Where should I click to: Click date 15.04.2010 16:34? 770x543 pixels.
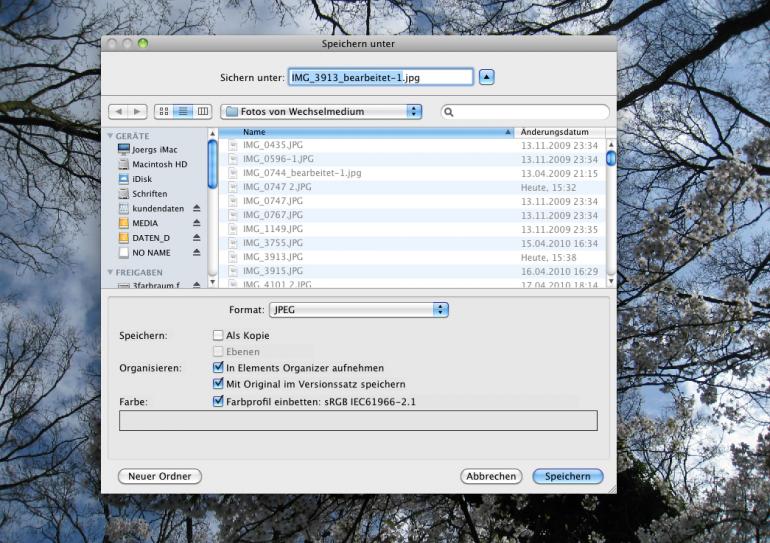coord(559,244)
